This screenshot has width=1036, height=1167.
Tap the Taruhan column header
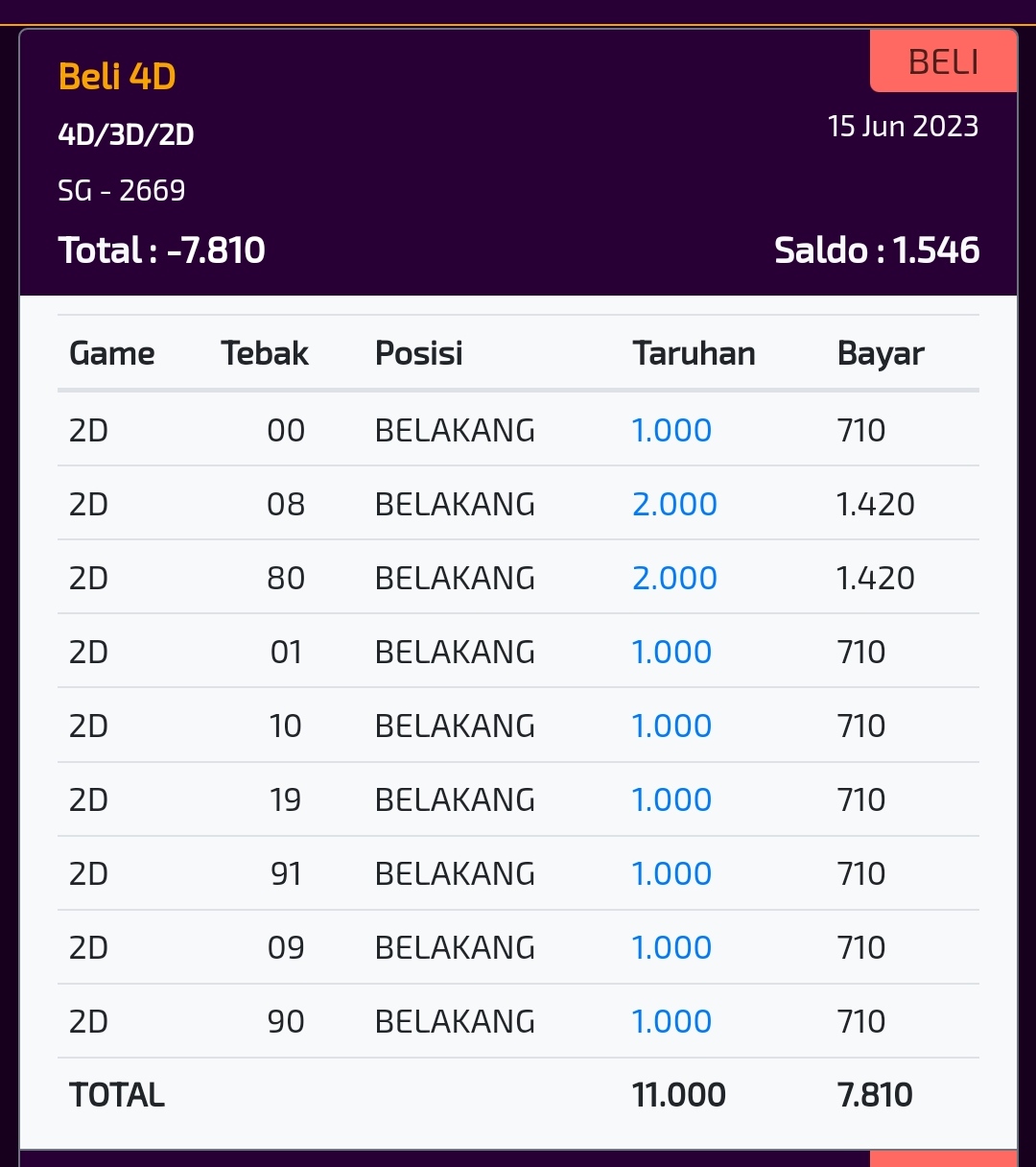694,353
